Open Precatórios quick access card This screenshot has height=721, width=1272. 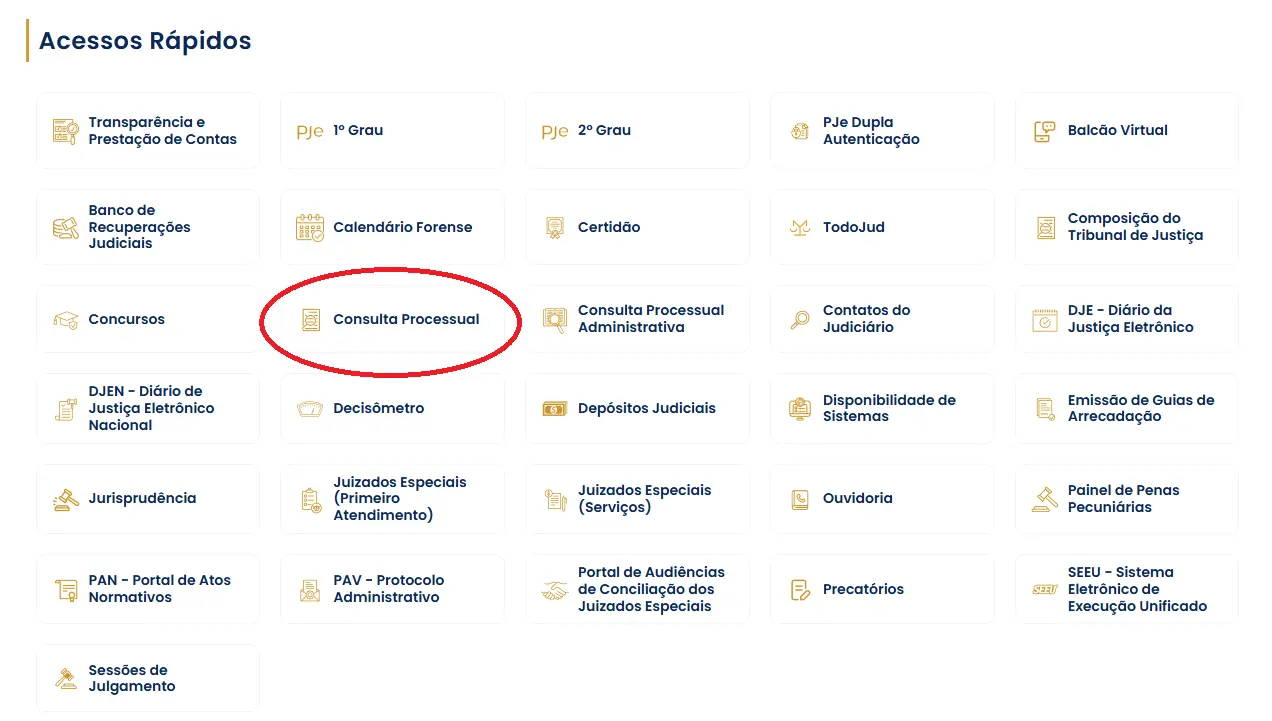pyautogui.click(x=863, y=590)
